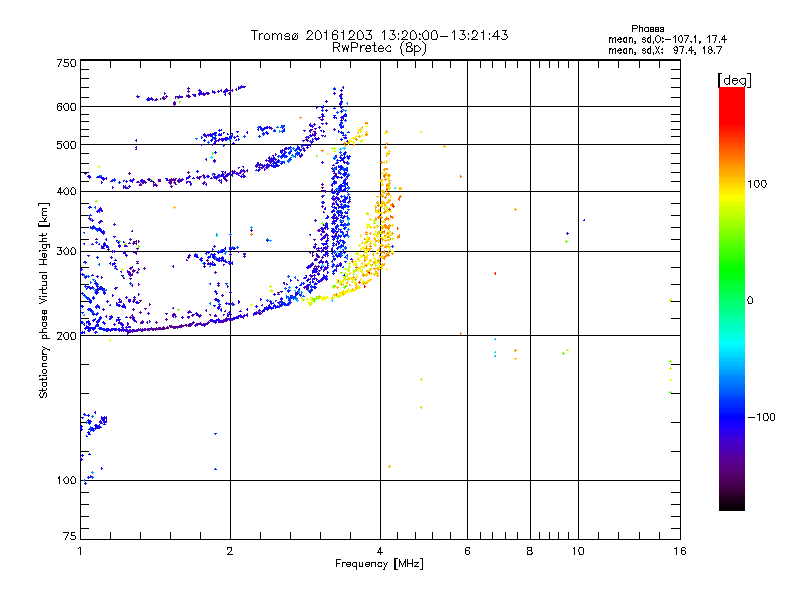
Task: Click the x-axis tick label '1'
Action: [80, 551]
